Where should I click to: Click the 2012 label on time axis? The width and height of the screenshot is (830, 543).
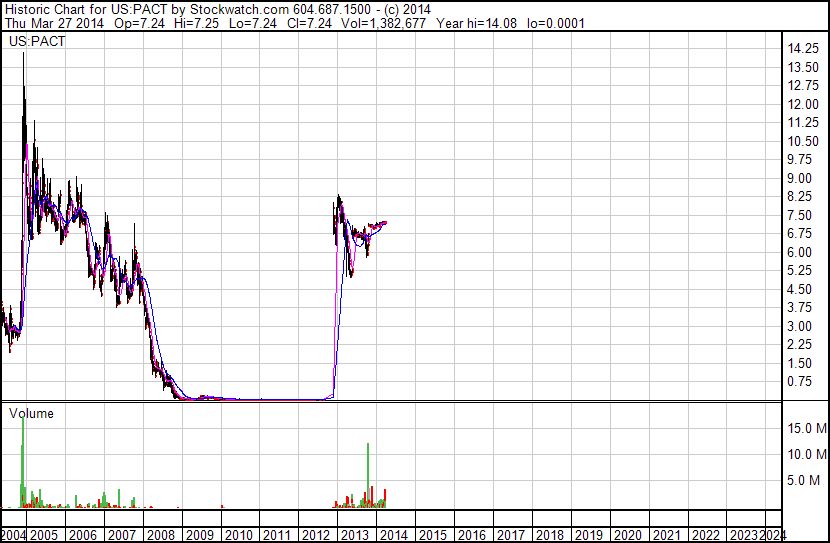[315, 535]
